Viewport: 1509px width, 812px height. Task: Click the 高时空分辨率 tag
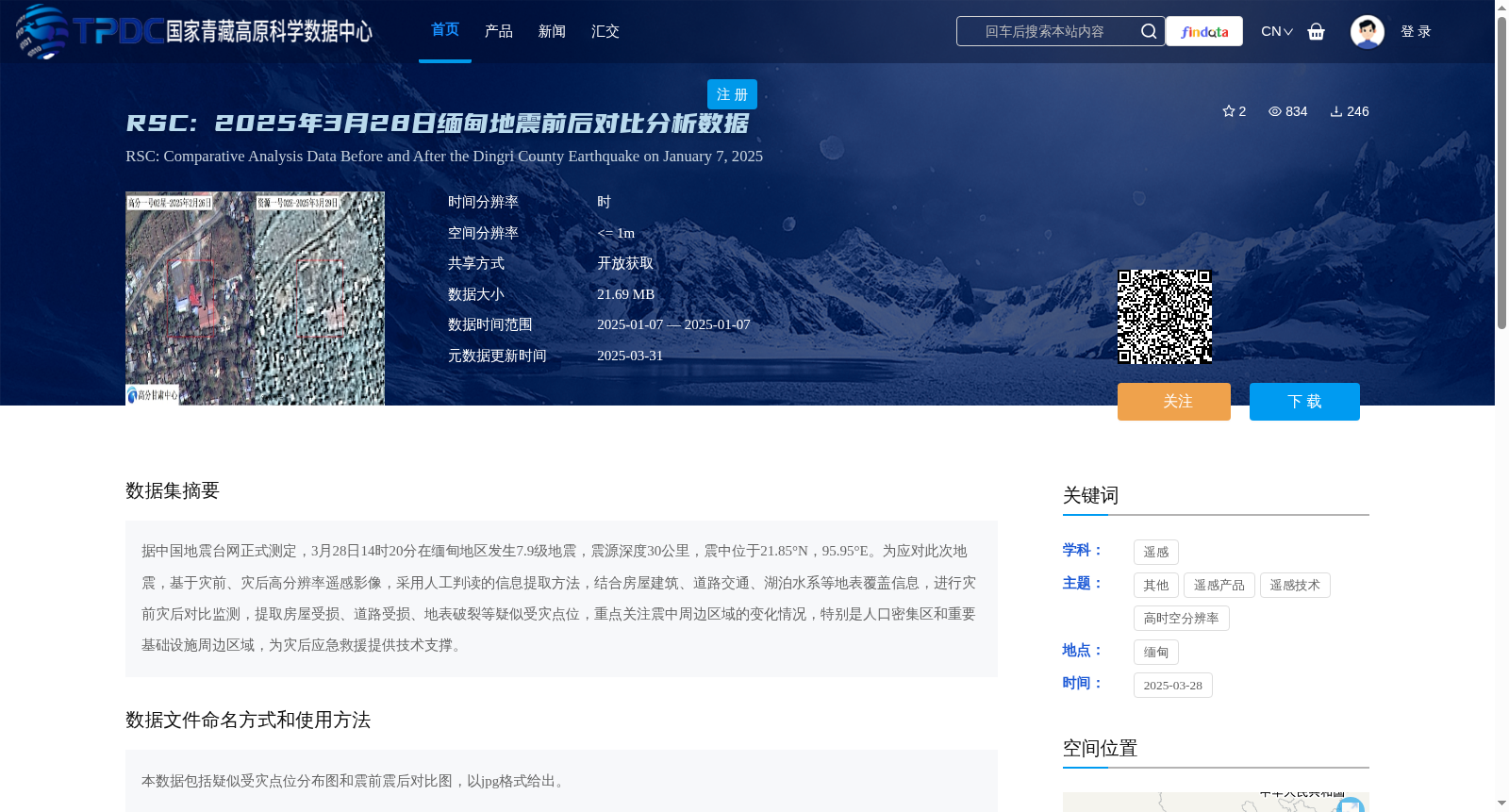pos(1182,619)
